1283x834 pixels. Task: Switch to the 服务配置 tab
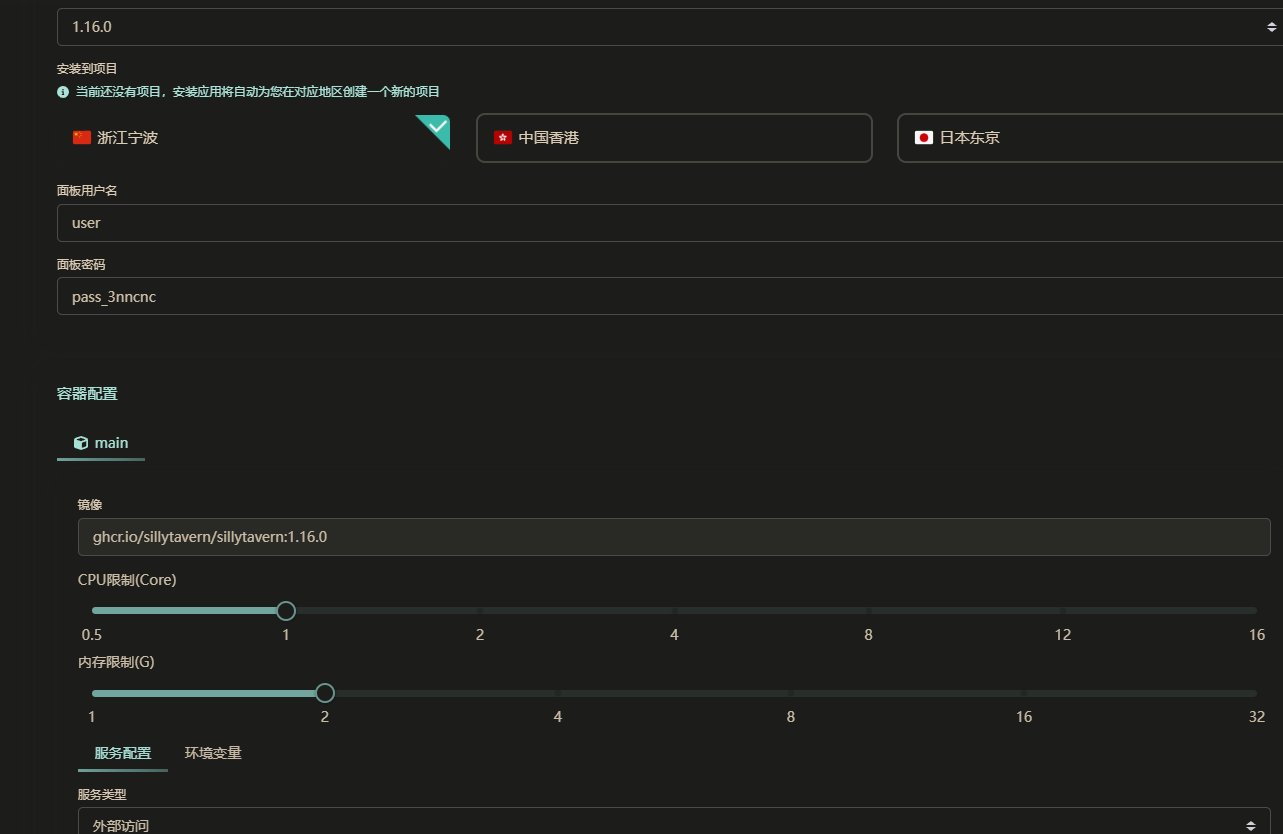pos(123,753)
